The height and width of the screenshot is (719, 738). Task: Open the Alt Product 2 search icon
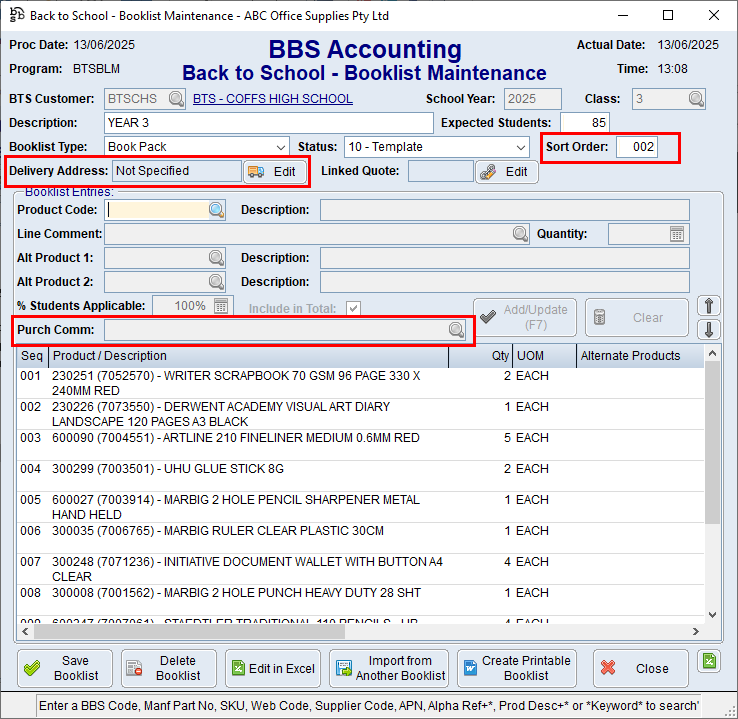coord(216,282)
